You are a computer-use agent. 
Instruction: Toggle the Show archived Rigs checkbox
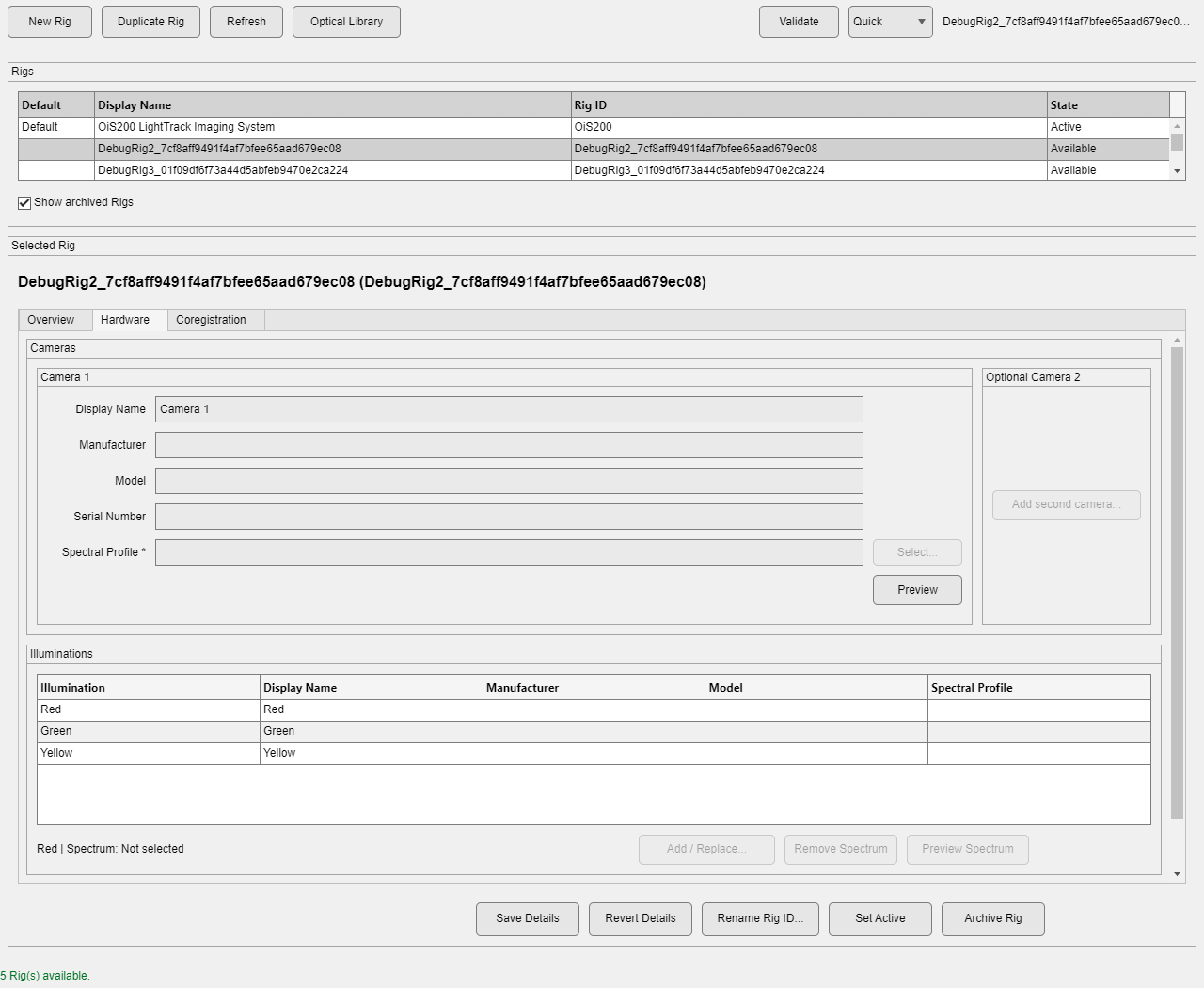pos(24,202)
